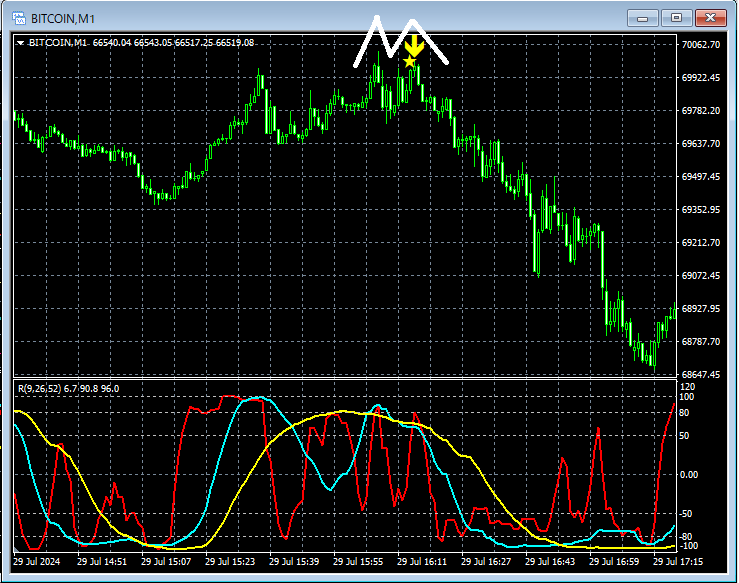Click the 29 Jul 16:11 time label
739x583 pixels.
[422, 562]
